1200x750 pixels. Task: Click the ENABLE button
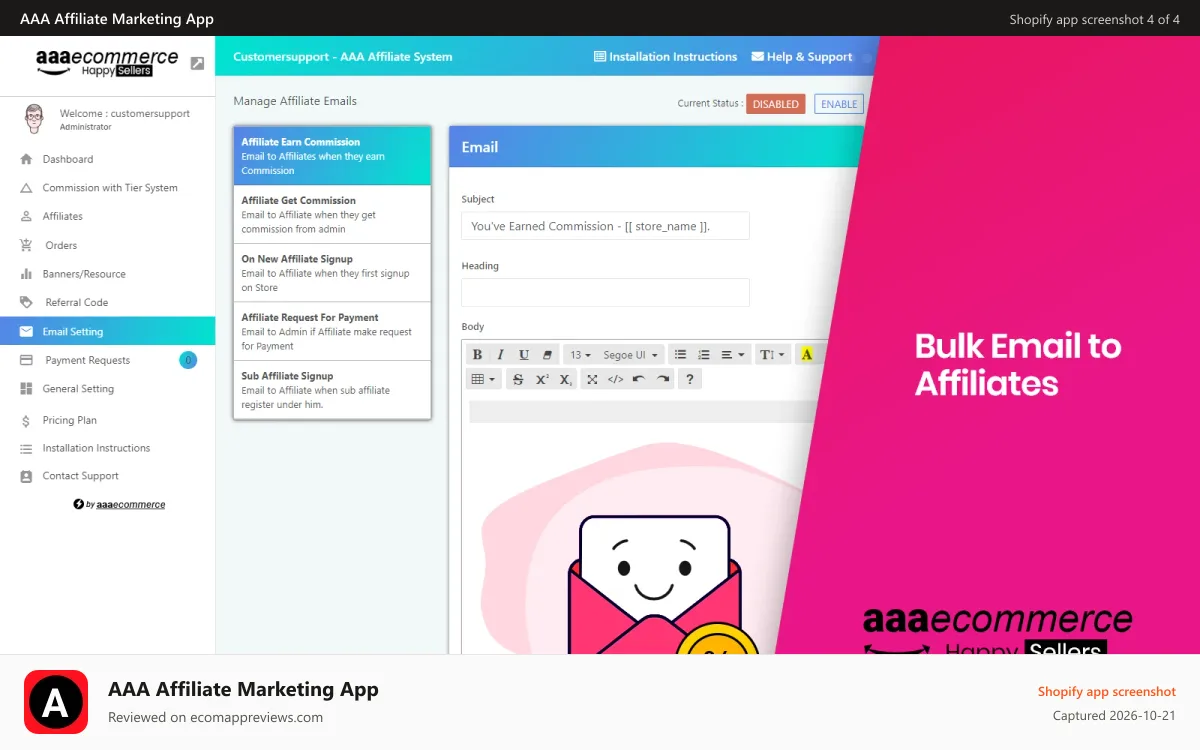pos(839,104)
